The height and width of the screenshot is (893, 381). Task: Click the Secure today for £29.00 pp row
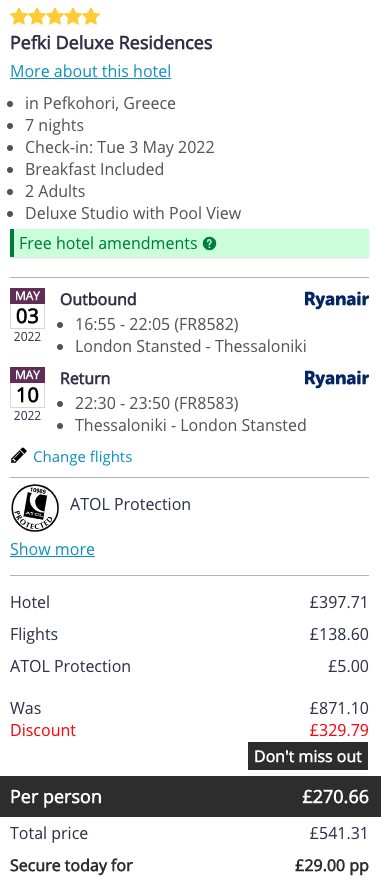click(190, 866)
